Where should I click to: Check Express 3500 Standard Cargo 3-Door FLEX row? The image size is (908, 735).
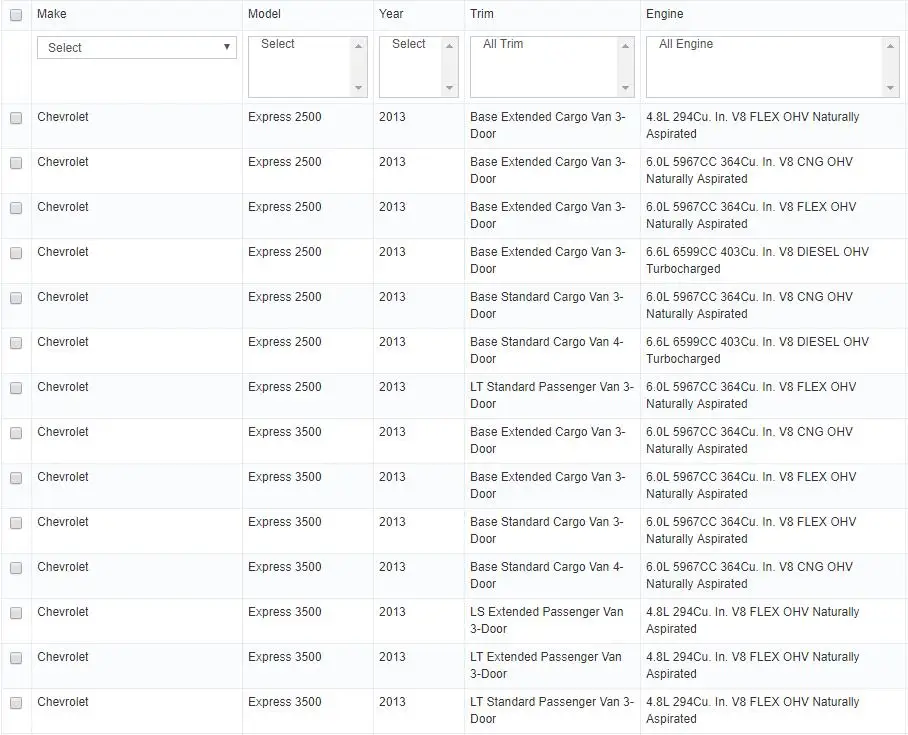(x=16, y=523)
